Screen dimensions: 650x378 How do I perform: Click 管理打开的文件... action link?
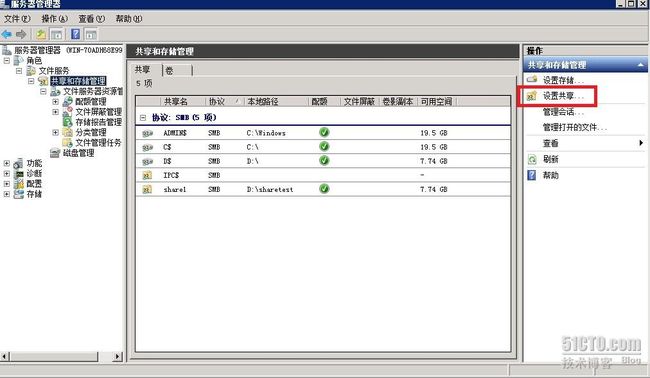tap(575, 128)
